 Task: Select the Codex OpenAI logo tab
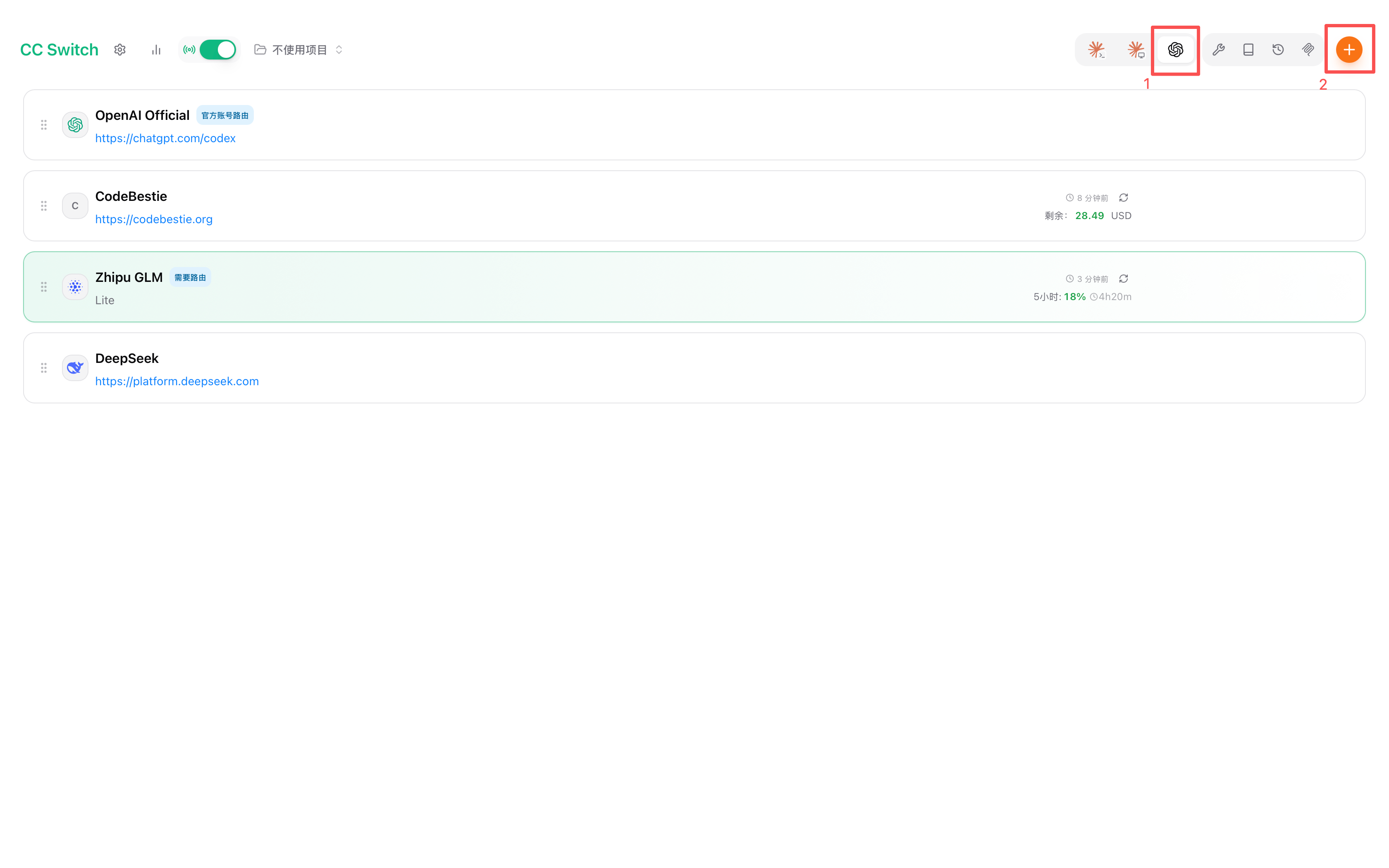click(x=1176, y=50)
